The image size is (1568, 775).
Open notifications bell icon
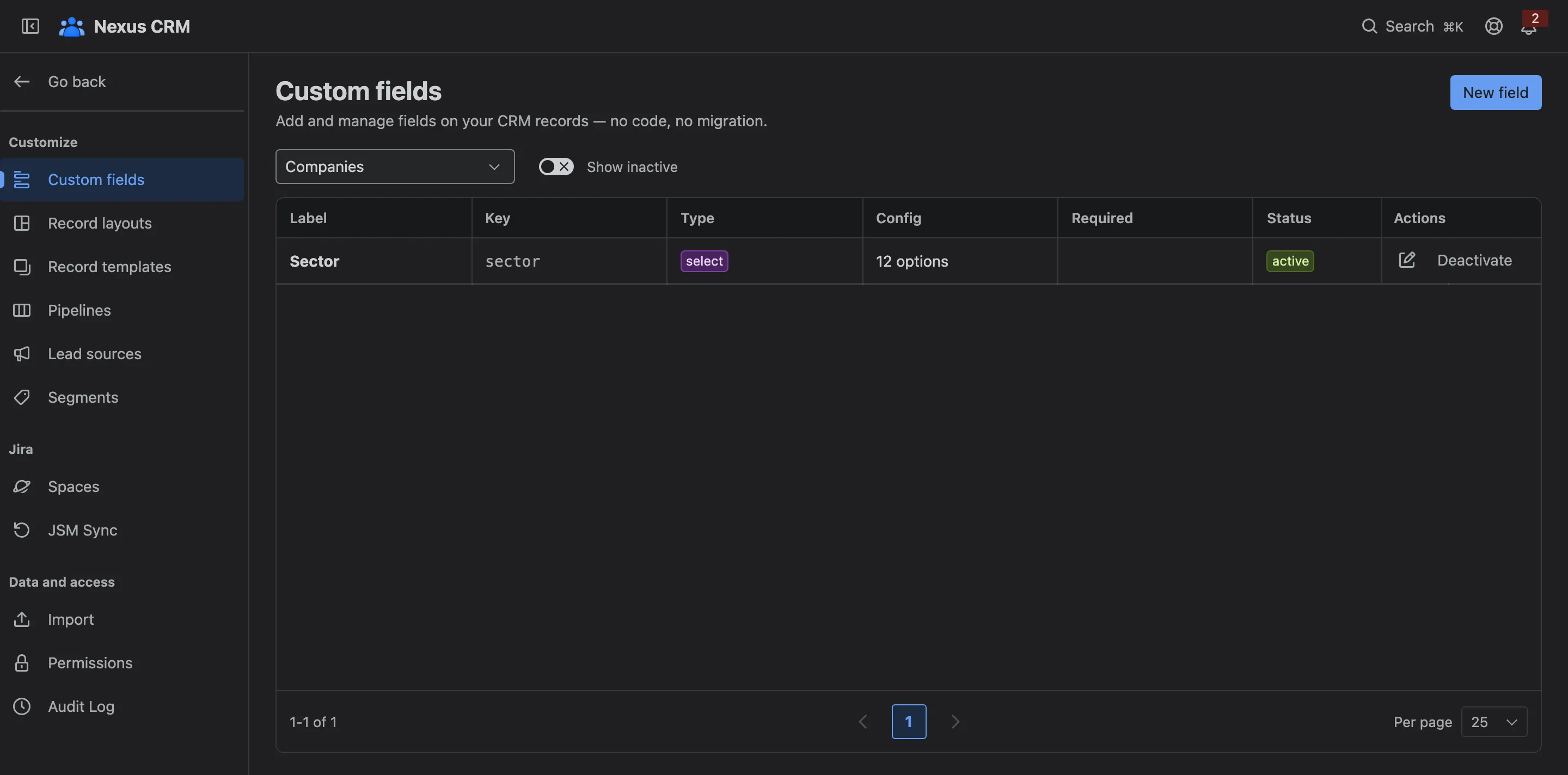1528,28
